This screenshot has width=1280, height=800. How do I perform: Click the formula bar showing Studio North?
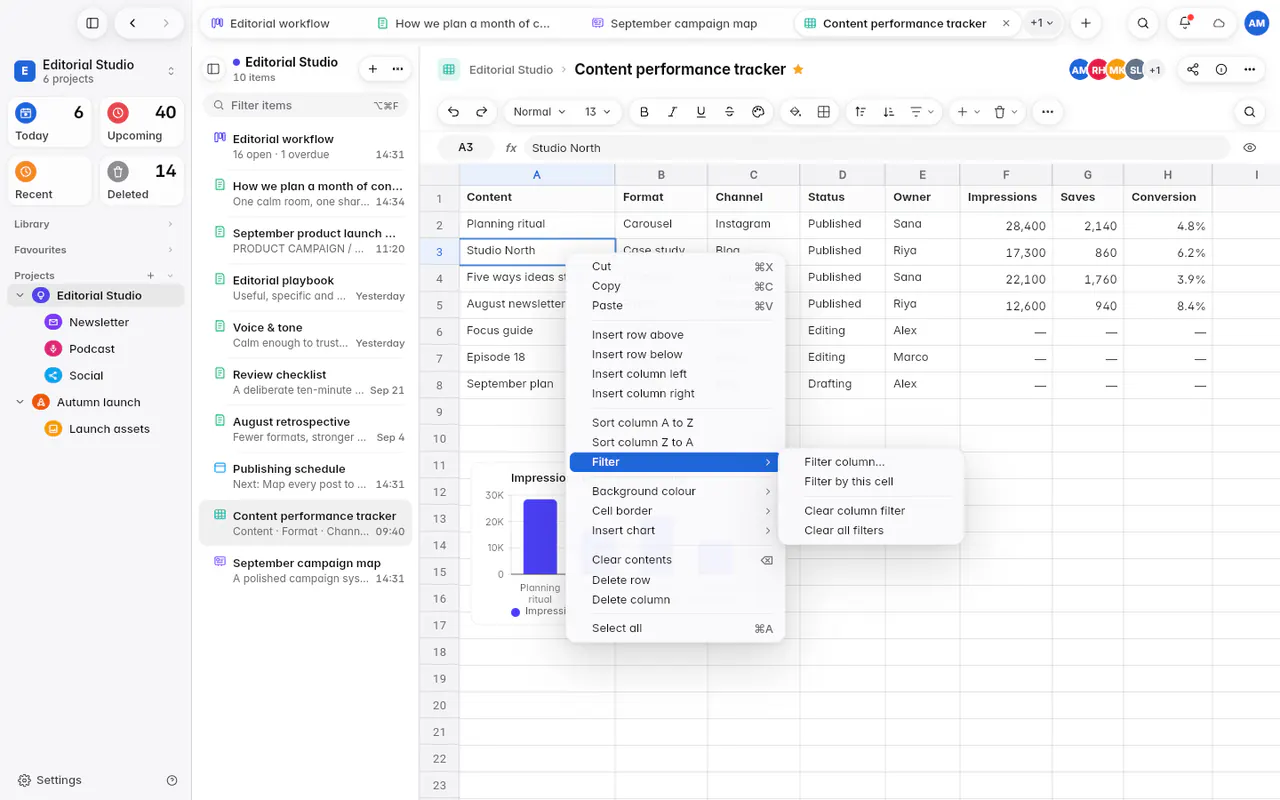(x=877, y=147)
